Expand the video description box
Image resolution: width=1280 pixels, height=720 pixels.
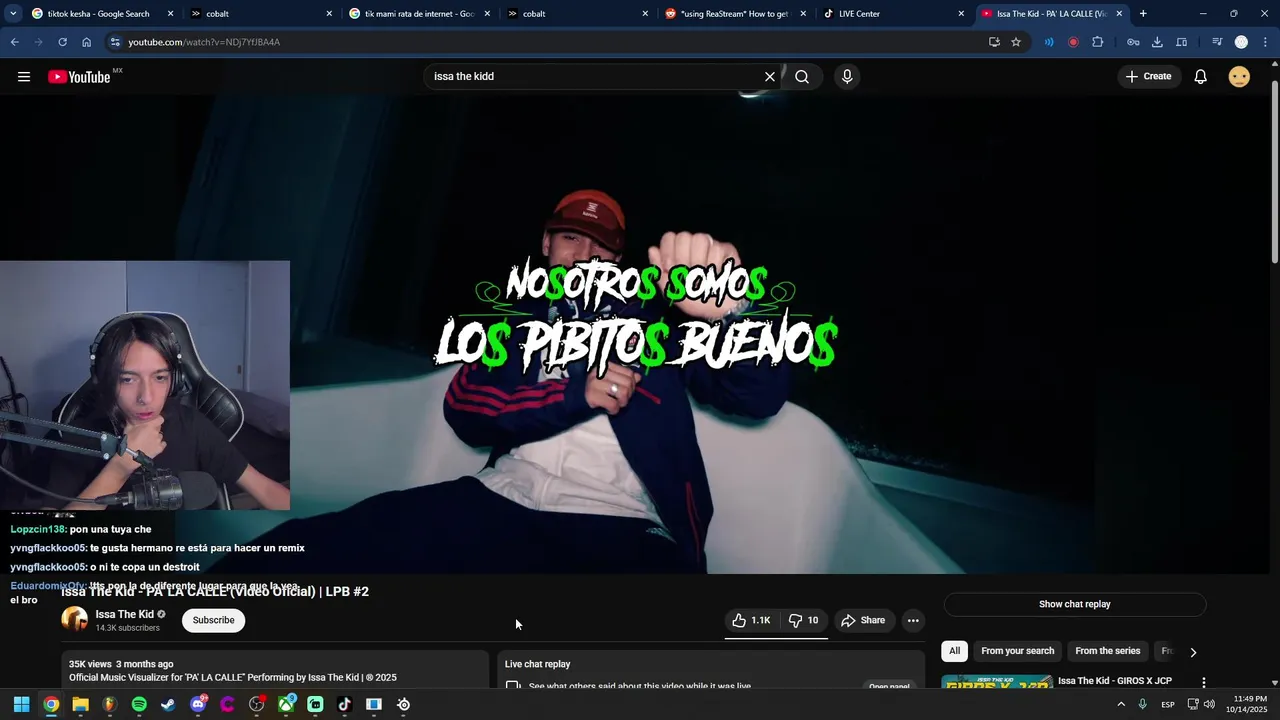(x=273, y=670)
